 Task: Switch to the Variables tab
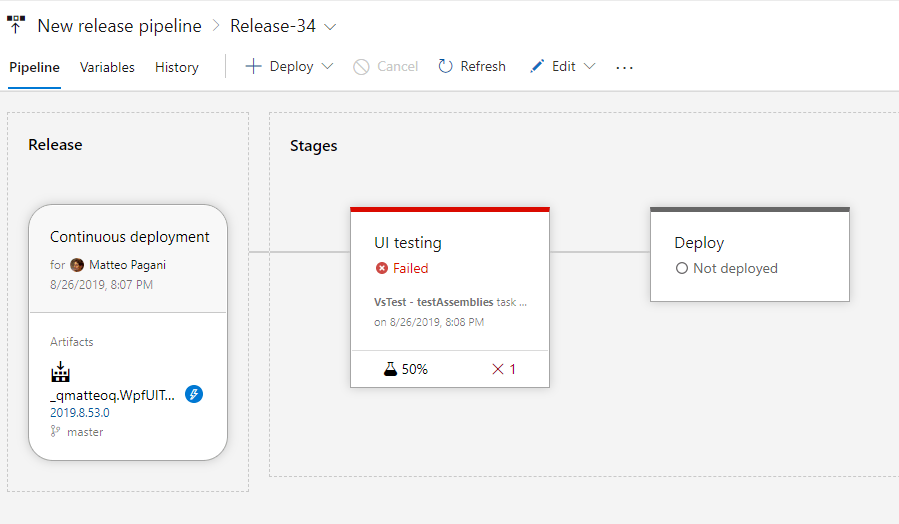click(107, 67)
